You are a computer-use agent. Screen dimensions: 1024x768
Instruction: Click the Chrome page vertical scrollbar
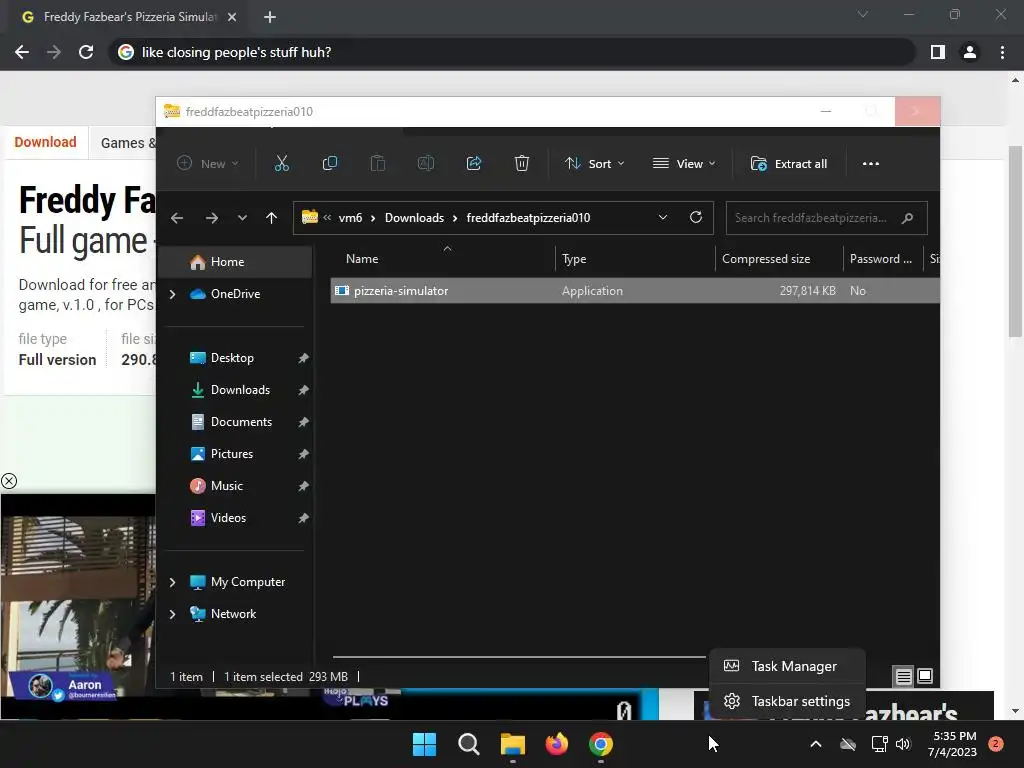pyautogui.click(x=1015, y=242)
